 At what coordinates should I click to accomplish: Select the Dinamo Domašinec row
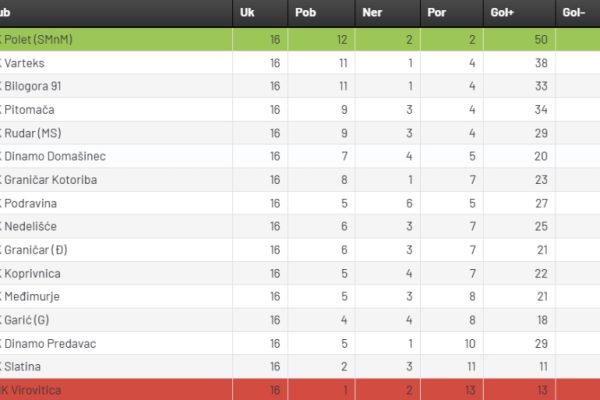point(300,156)
